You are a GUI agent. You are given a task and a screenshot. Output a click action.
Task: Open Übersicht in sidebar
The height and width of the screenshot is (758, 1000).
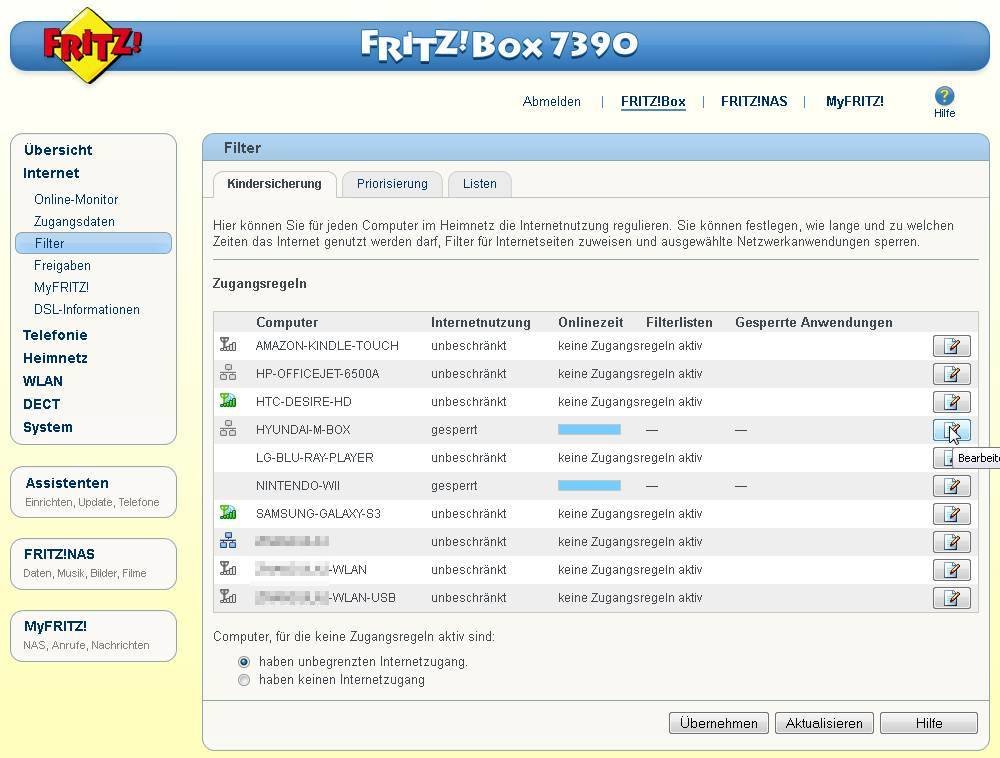point(58,150)
